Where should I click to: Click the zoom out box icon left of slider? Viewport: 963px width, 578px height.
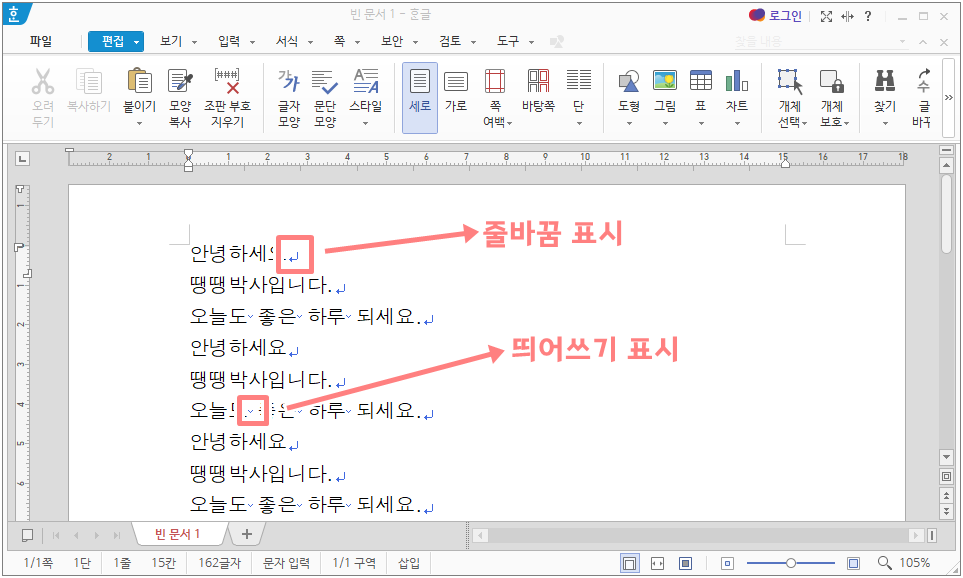(x=727, y=563)
